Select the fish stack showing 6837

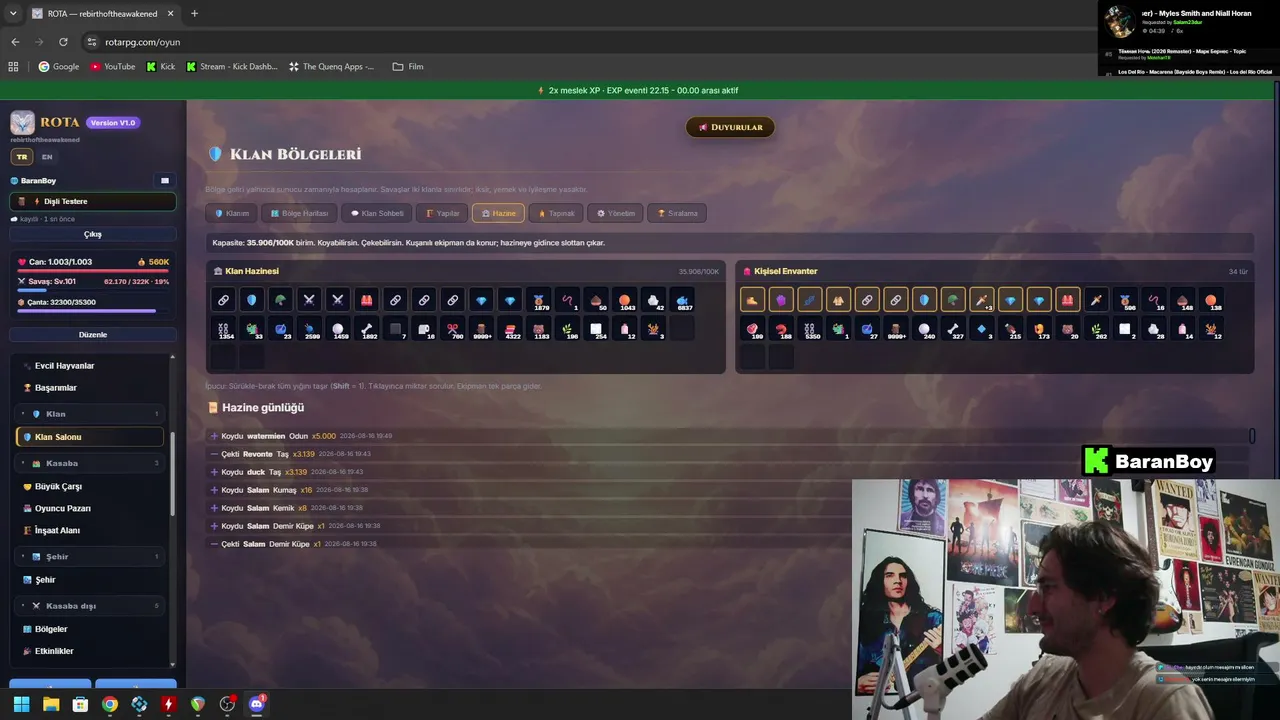point(682,300)
